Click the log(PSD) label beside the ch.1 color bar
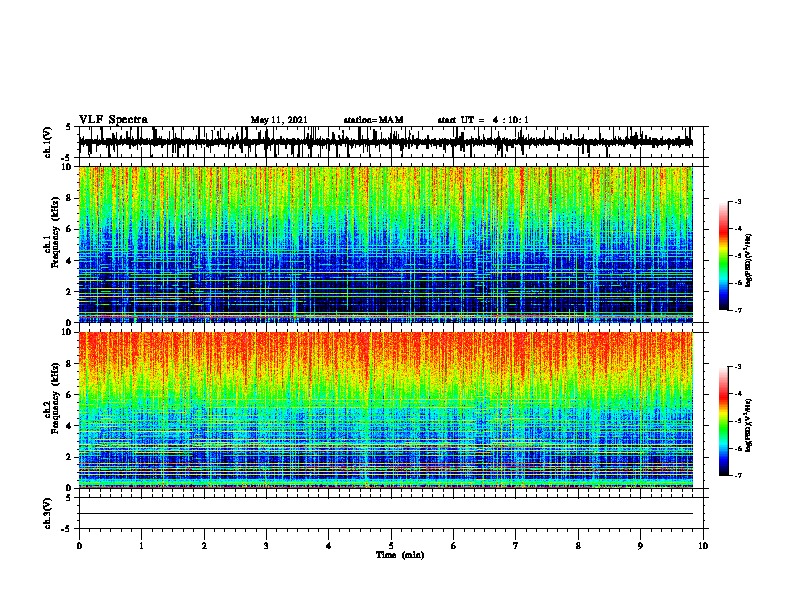The width and height of the screenshot is (792, 612). tap(748, 260)
